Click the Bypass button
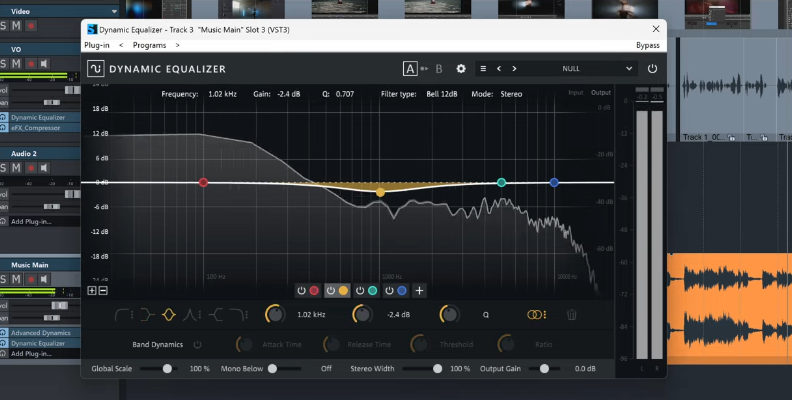Image resolution: width=792 pixels, height=400 pixels. point(647,45)
